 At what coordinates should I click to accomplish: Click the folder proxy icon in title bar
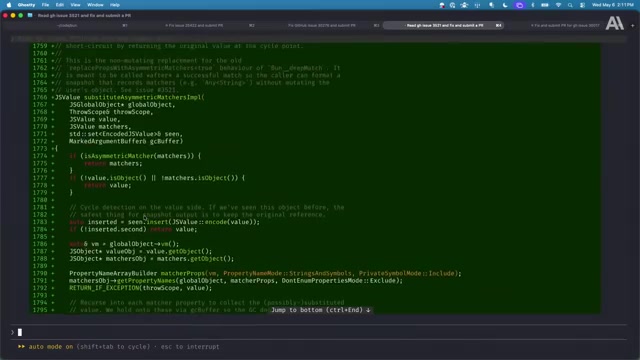(x=30, y=15)
